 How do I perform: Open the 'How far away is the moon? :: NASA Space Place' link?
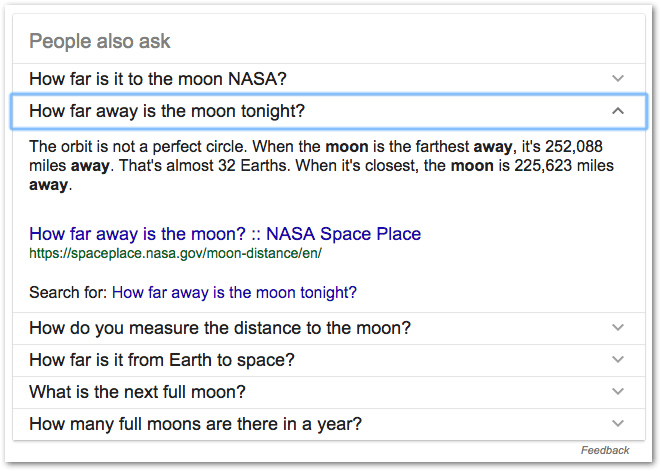(x=225, y=235)
